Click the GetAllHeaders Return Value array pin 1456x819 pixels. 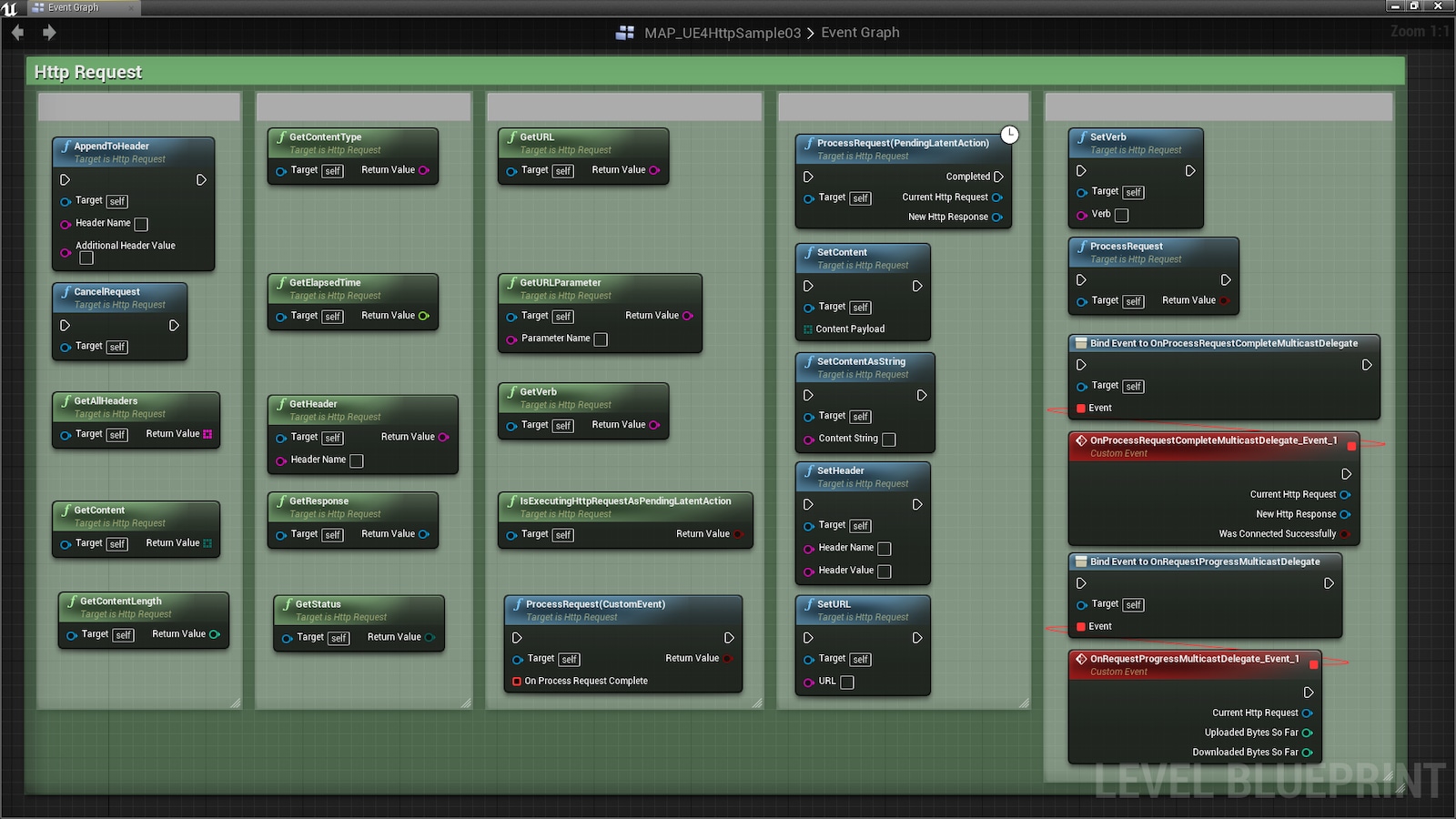[207, 434]
